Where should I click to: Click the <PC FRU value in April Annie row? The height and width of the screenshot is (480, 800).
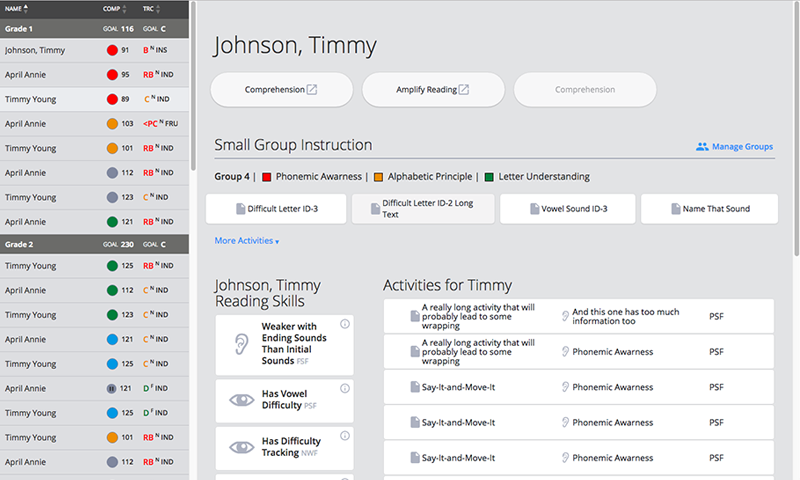pyautogui.click(x=161, y=123)
